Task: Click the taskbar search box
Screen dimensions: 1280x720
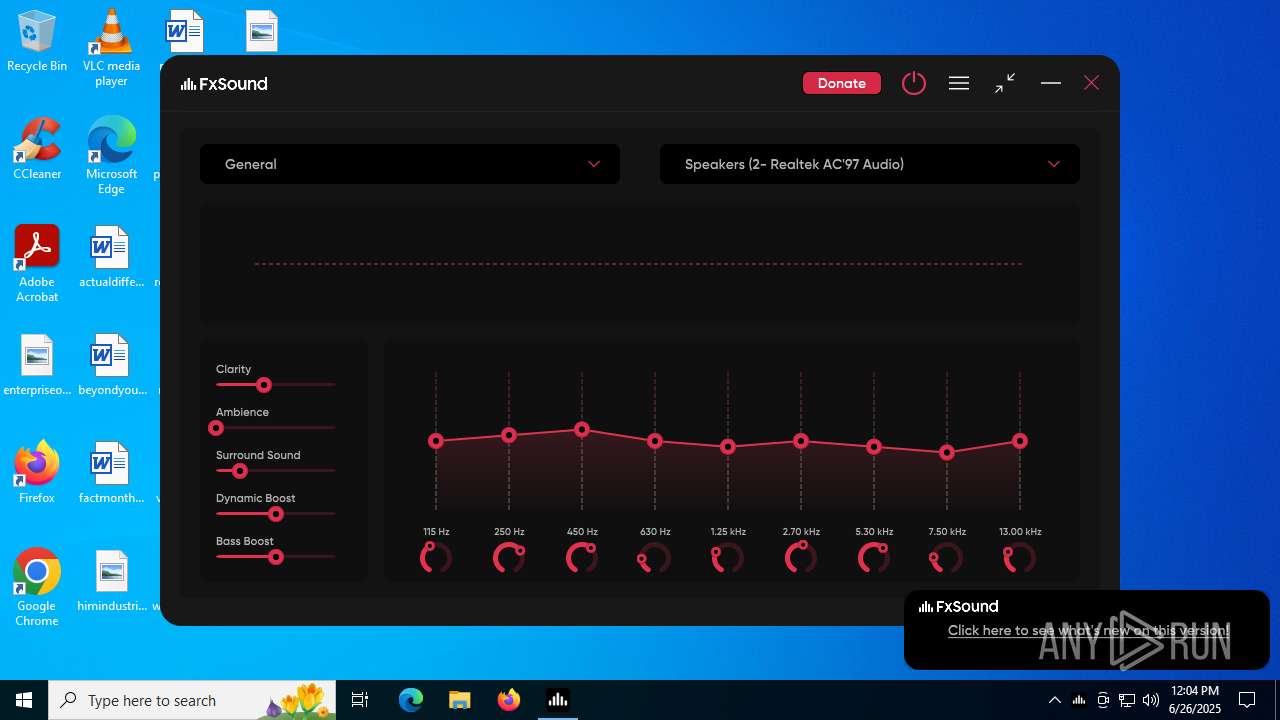Action: click(192, 700)
